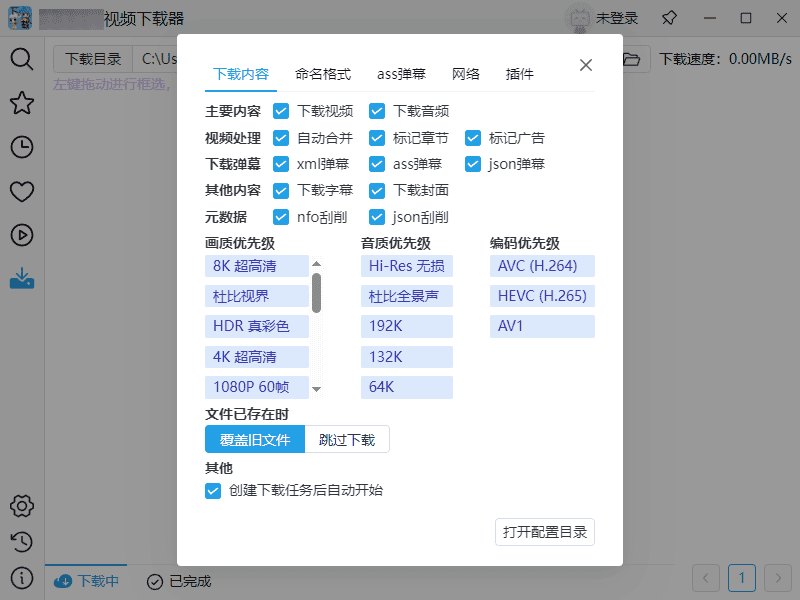Switch to 下载内容 tab
Image resolution: width=800 pixels, height=600 pixels.
(x=241, y=74)
